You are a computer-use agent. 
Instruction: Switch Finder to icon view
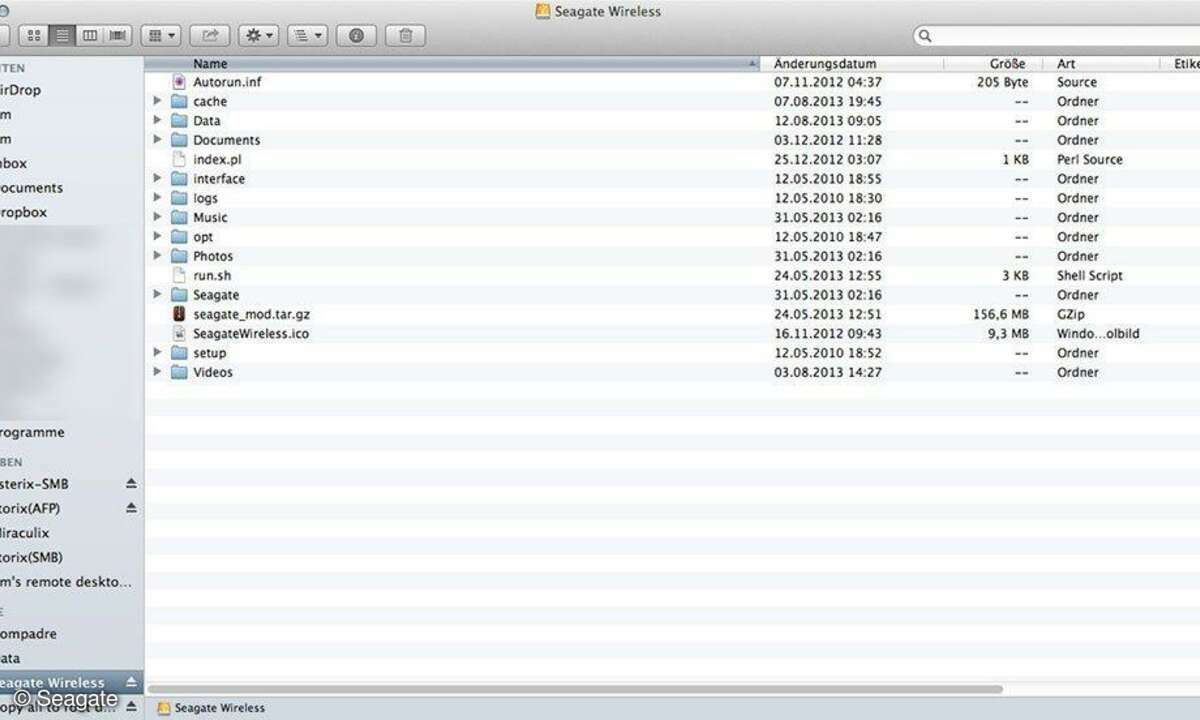point(34,36)
